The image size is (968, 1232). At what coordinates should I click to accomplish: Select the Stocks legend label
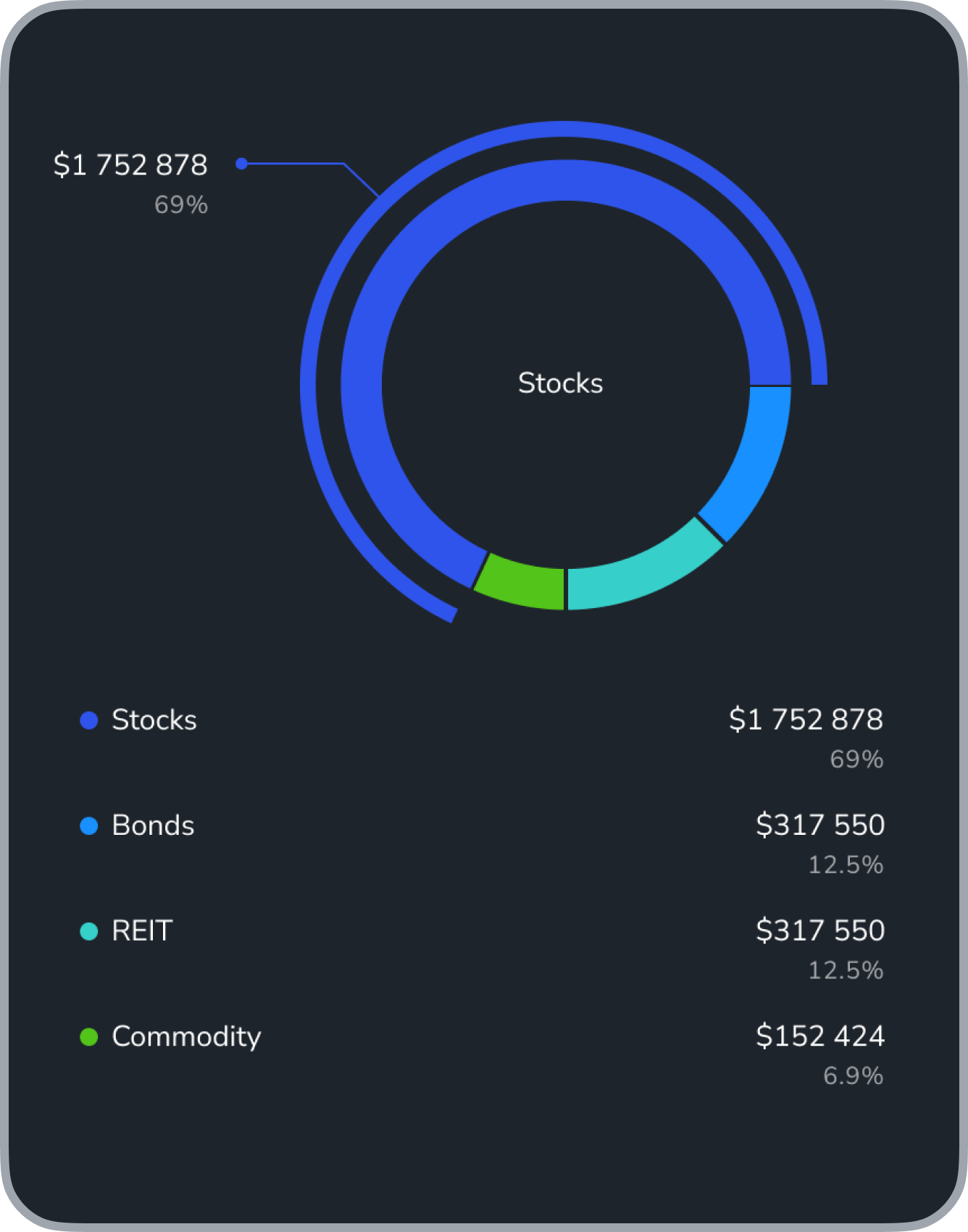click(154, 720)
